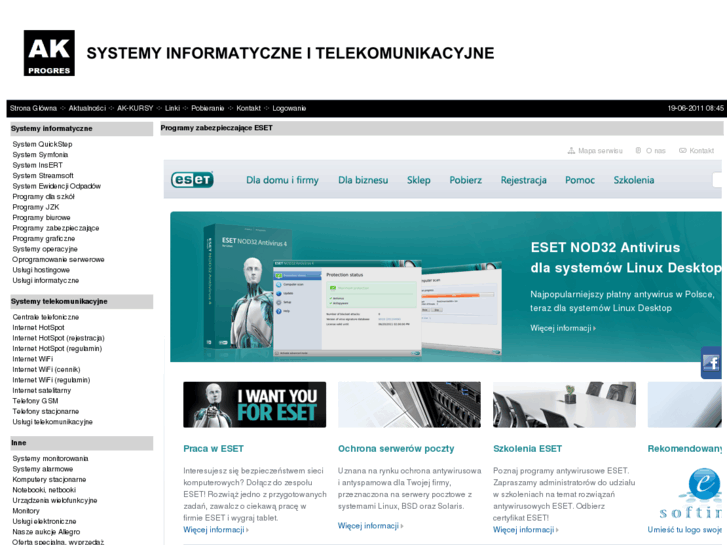
Task: Open Strona Główna in the black navigation bar
Action: coord(33,108)
